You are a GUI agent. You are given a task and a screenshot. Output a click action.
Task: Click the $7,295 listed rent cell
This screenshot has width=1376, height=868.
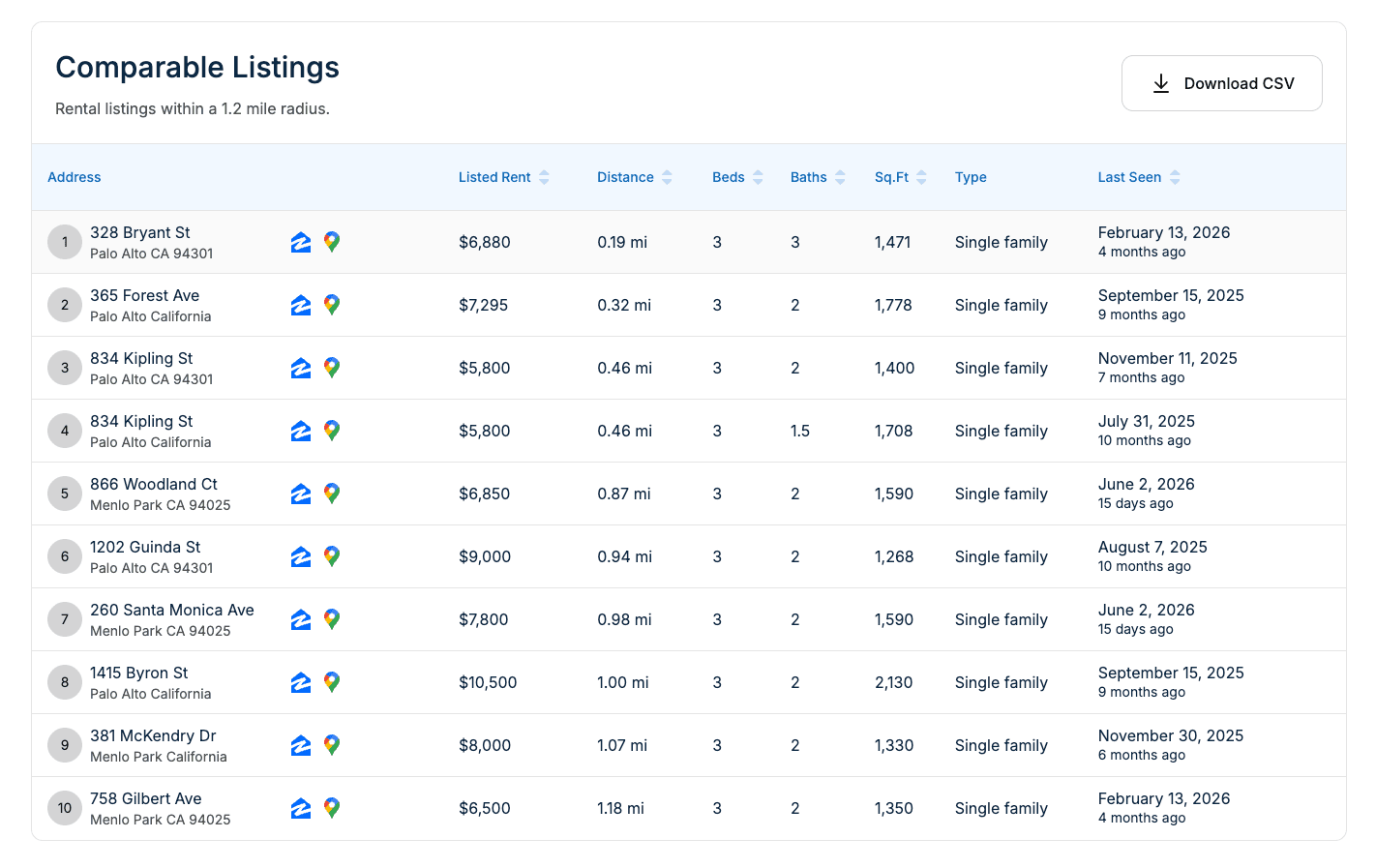[484, 305]
